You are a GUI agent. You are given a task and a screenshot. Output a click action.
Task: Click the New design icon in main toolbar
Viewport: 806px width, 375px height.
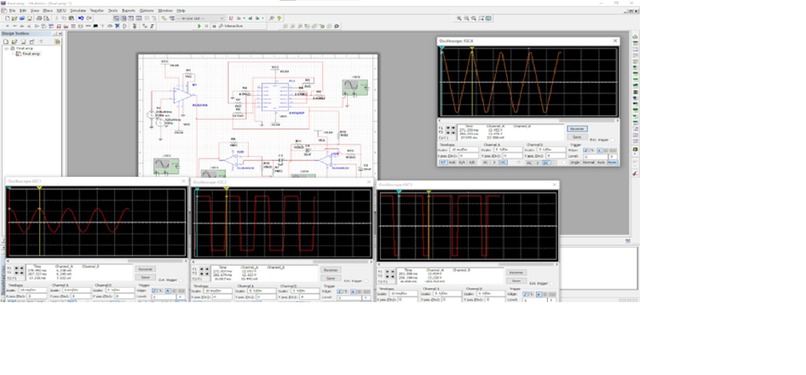(8, 18)
